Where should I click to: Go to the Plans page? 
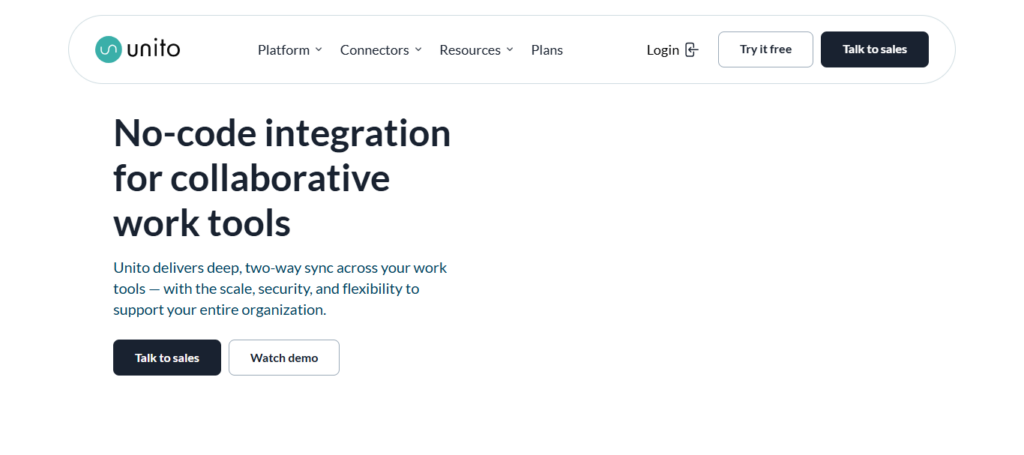click(x=547, y=50)
